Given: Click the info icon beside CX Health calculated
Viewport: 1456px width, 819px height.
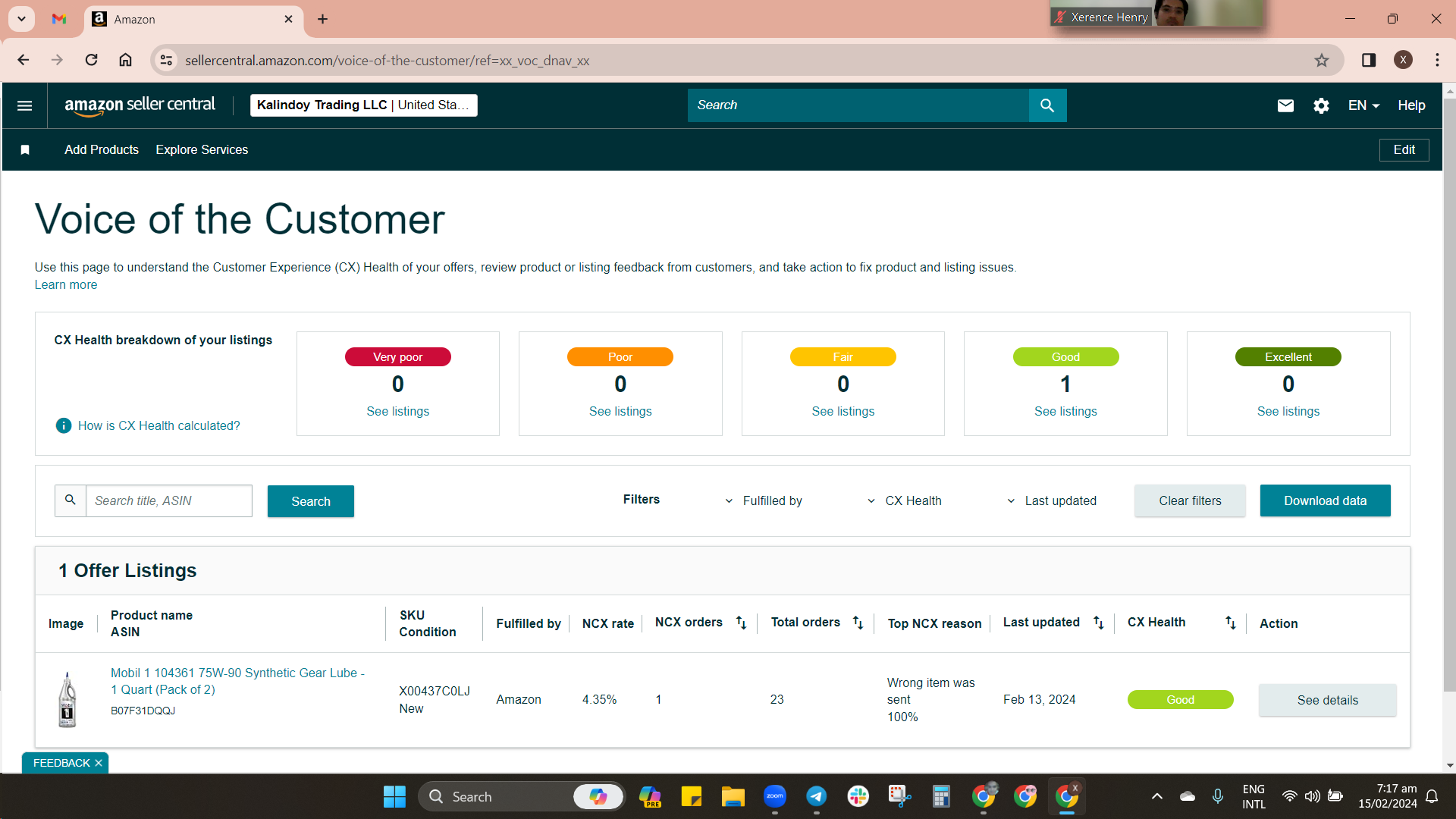Looking at the screenshot, I should [x=64, y=425].
